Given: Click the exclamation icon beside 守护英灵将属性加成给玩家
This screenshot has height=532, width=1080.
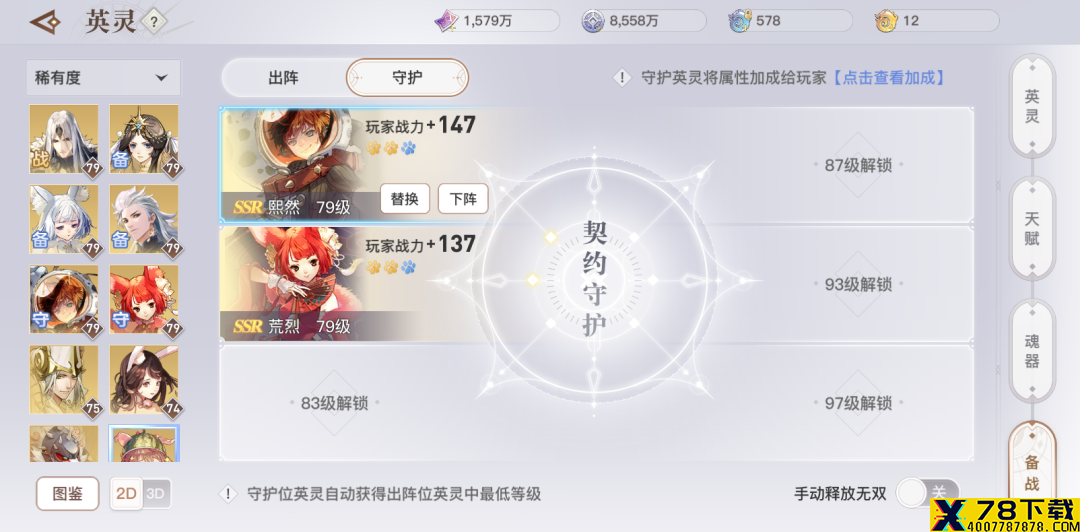Looking at the screenshot, I should pyautogui.click(x=622, y=78).
